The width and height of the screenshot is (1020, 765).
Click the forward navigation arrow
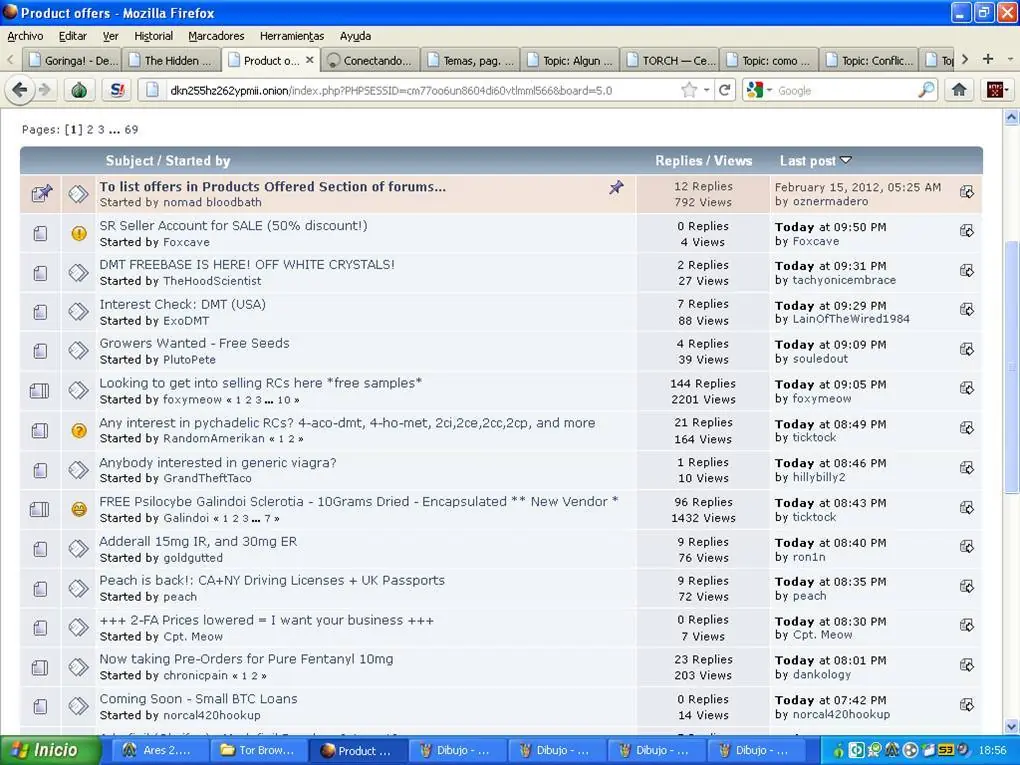tap(44, 90)
